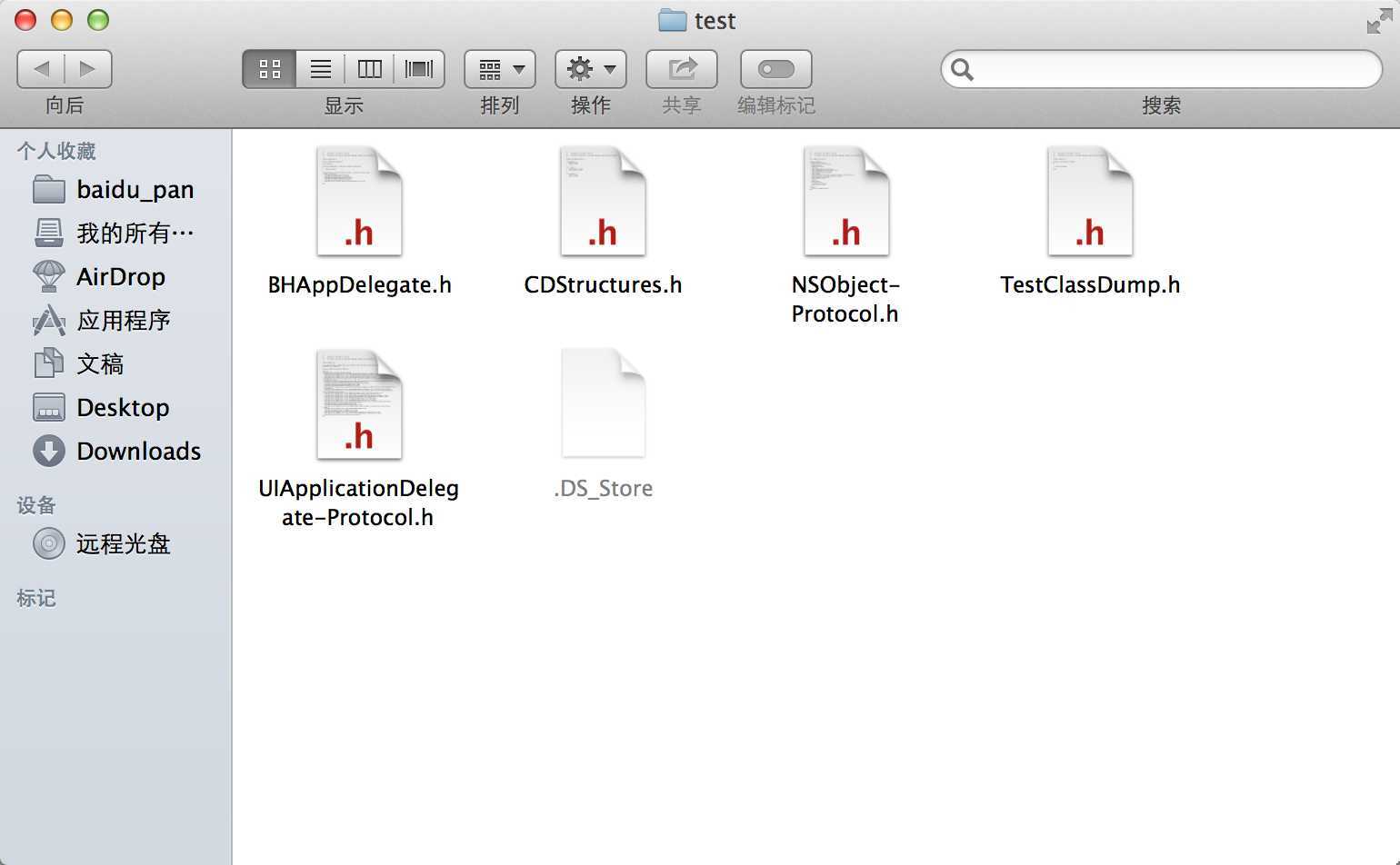Select the .DS_Store file icon

click(603, 403)
